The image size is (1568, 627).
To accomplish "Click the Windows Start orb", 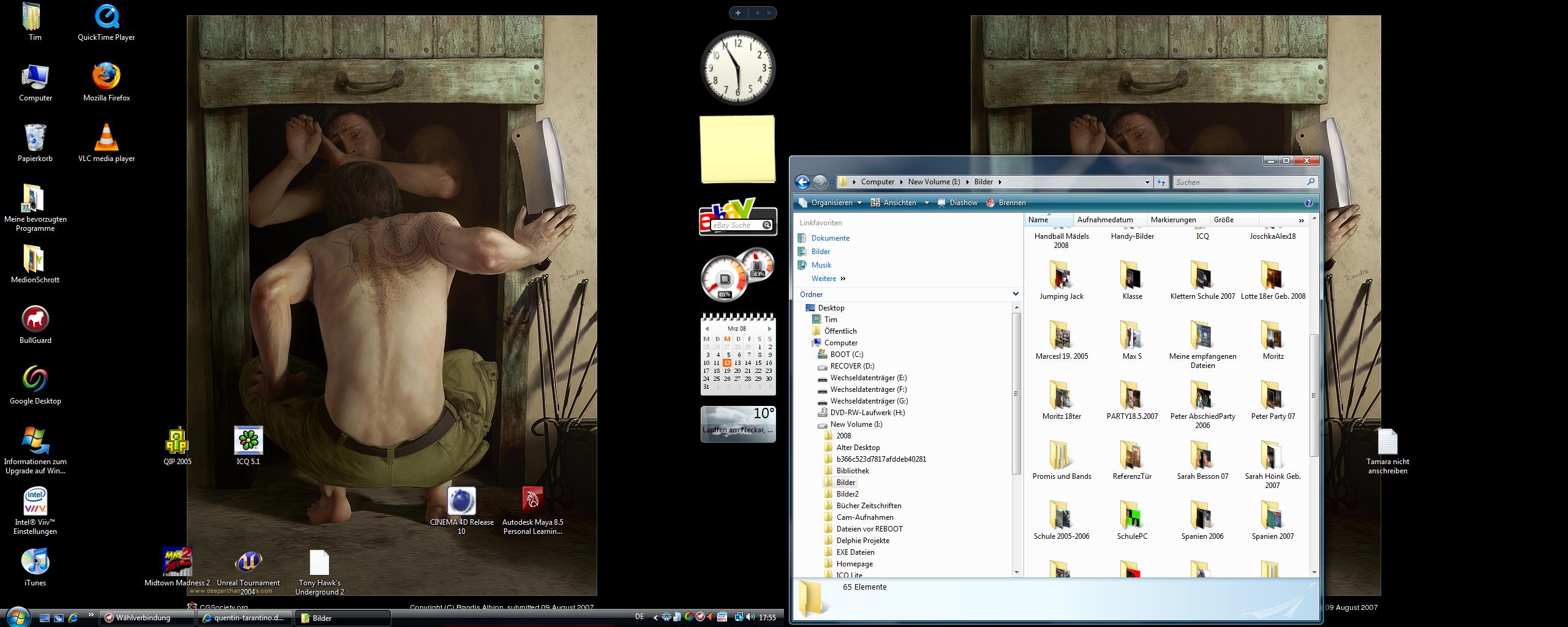I will click(x=17, y=616).
